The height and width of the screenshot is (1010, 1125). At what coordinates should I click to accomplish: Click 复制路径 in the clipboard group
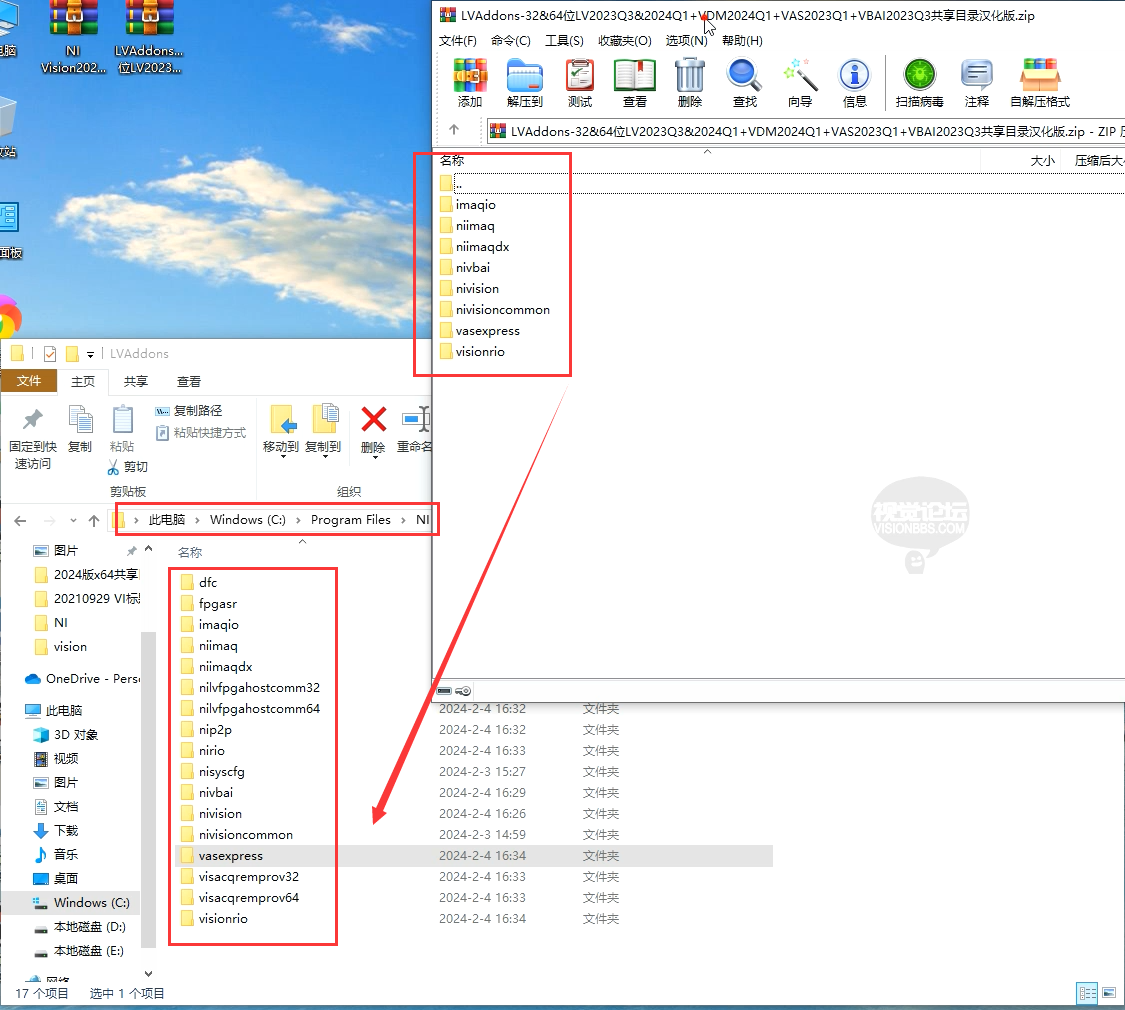(x=189, y=411)
